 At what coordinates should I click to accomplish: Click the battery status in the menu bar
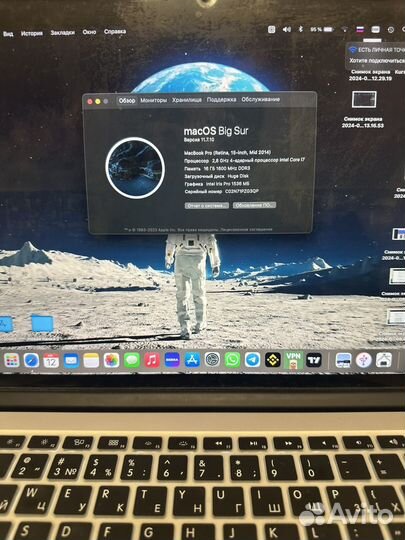click(322, 30)
